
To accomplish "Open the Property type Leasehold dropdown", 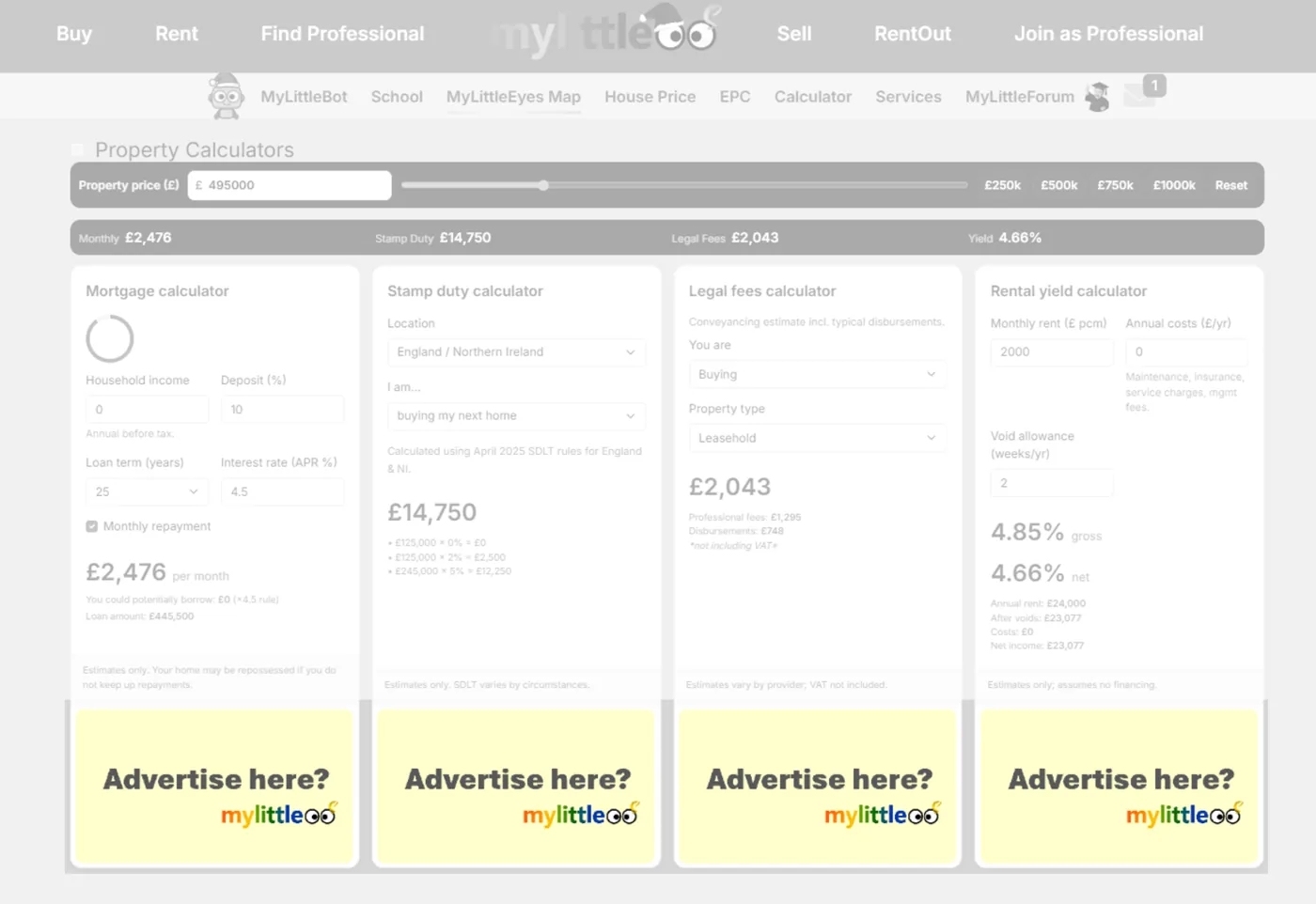I will 816,438.
